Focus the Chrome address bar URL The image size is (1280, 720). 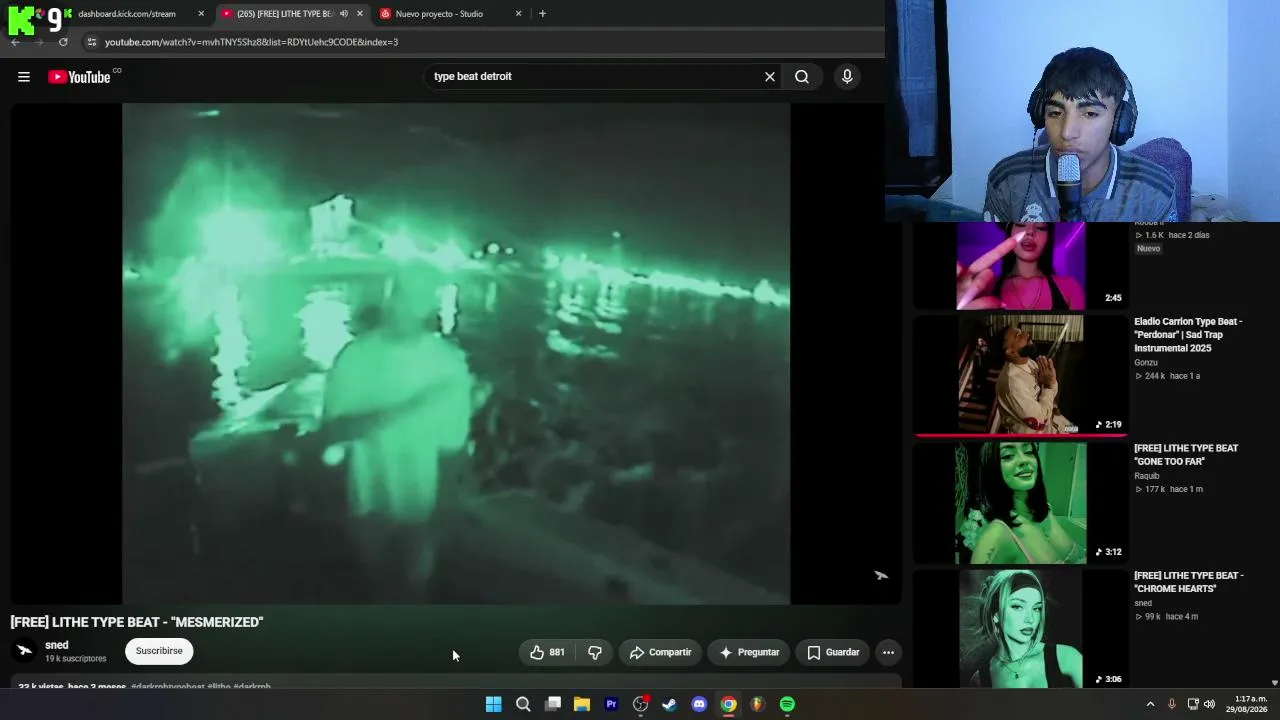(251, 42)
